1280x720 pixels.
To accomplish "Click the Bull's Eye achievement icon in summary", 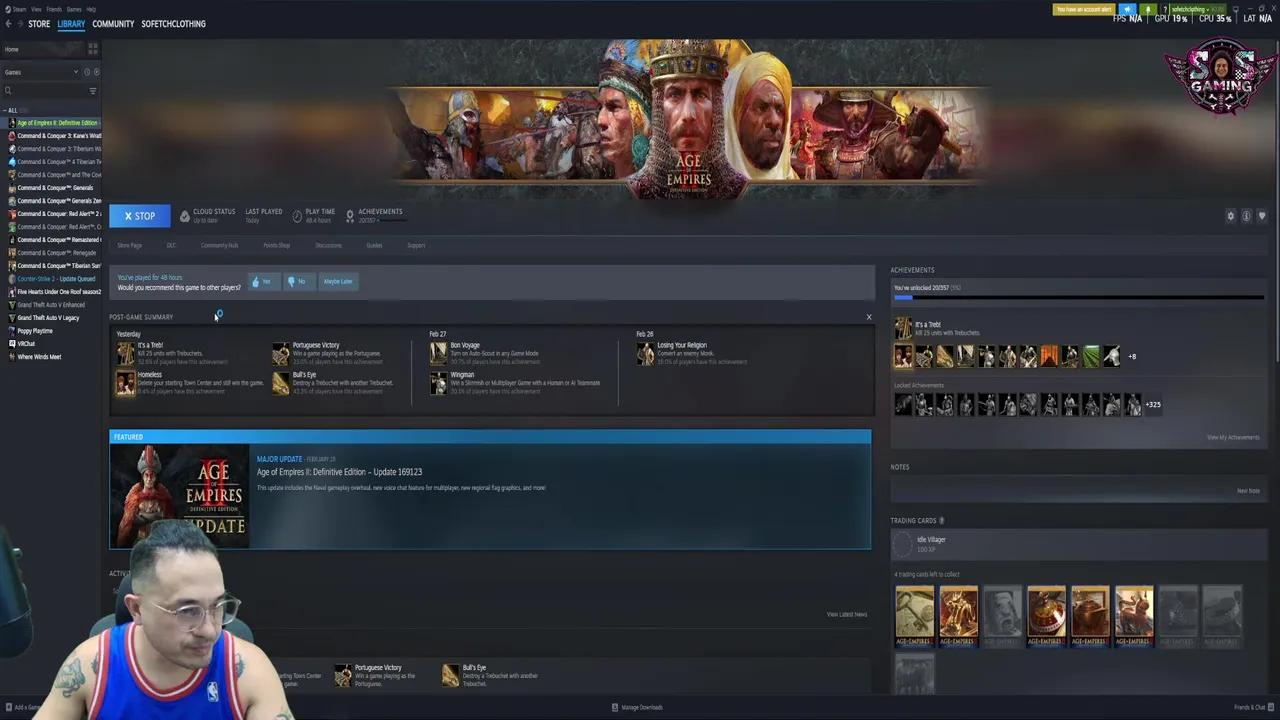I will pos(281,383).
